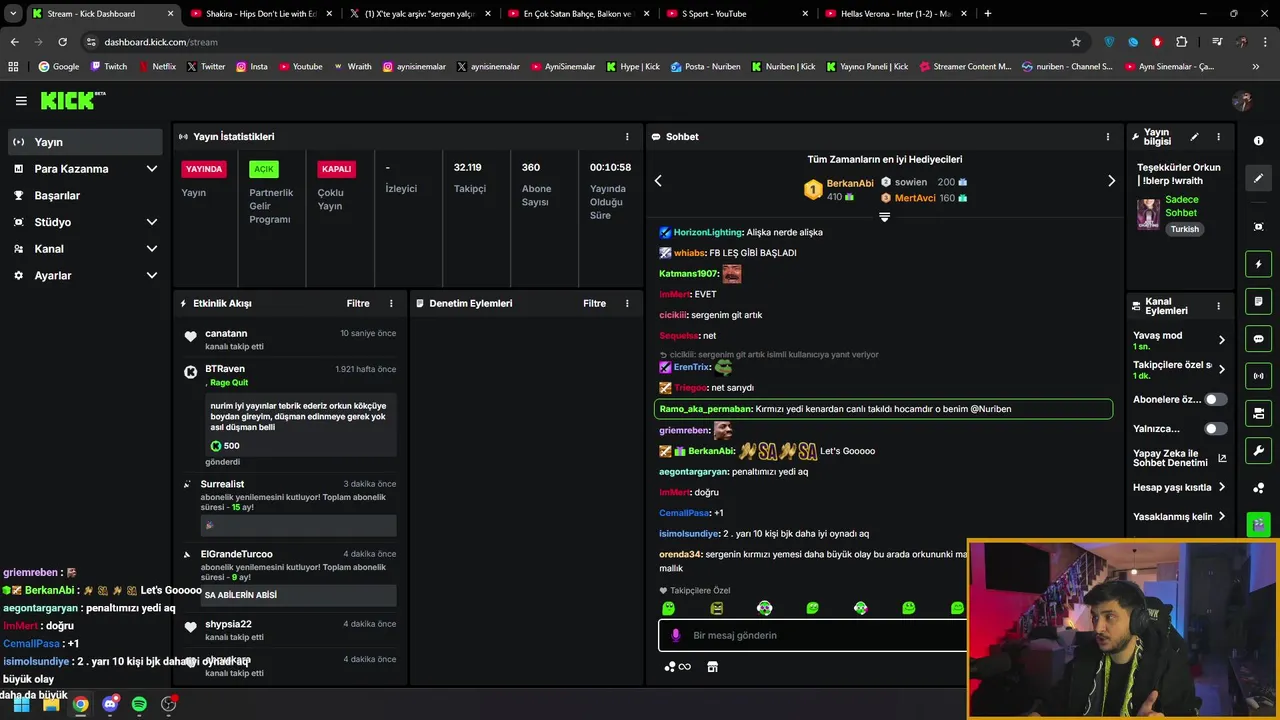Image resolution: width=1280 pixels, height=720 pixels.
Task: Click the YAYINDA status badge
Action: 204,169
